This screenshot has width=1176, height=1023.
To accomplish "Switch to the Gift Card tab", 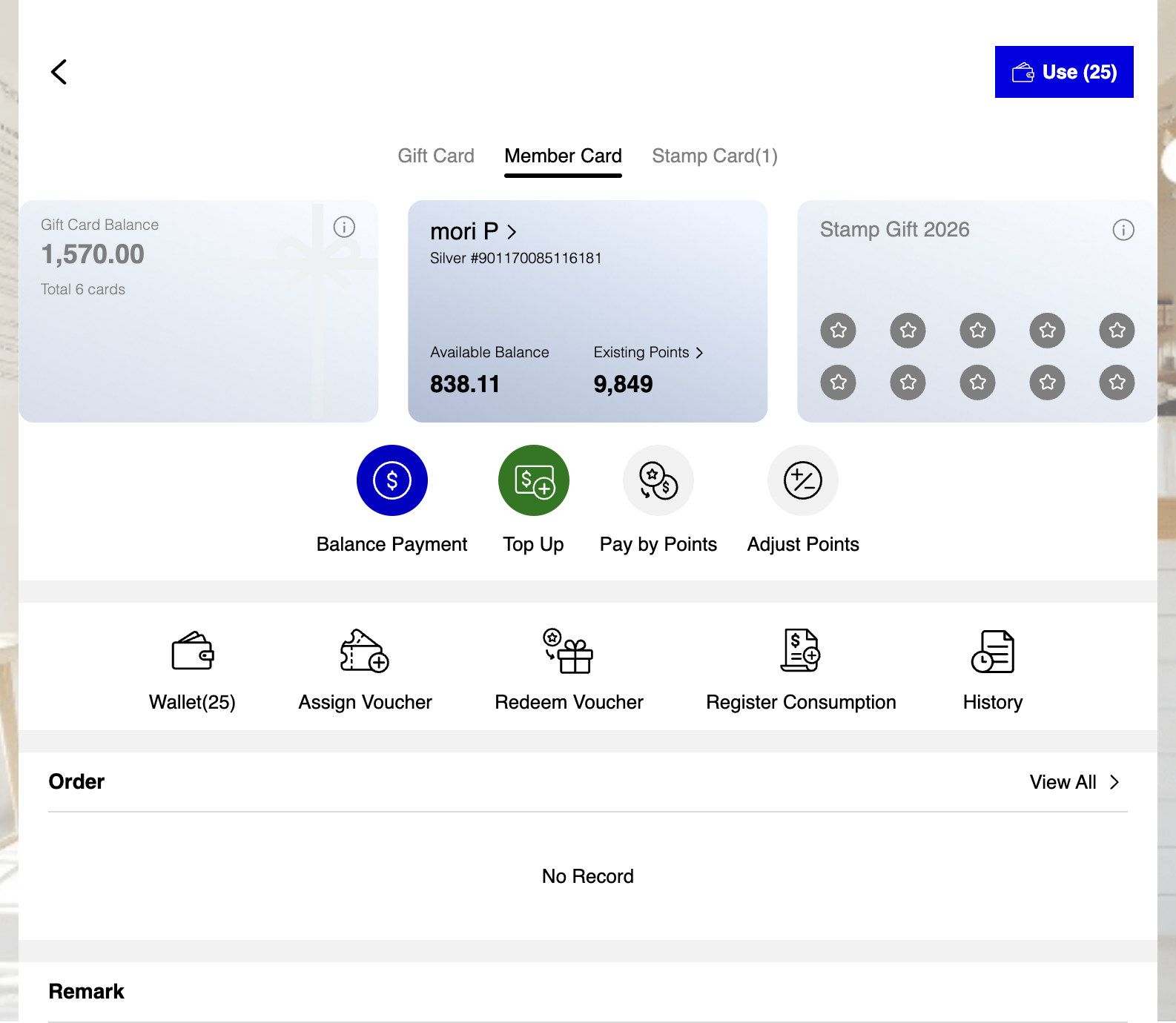I will [x=436, y=156].
